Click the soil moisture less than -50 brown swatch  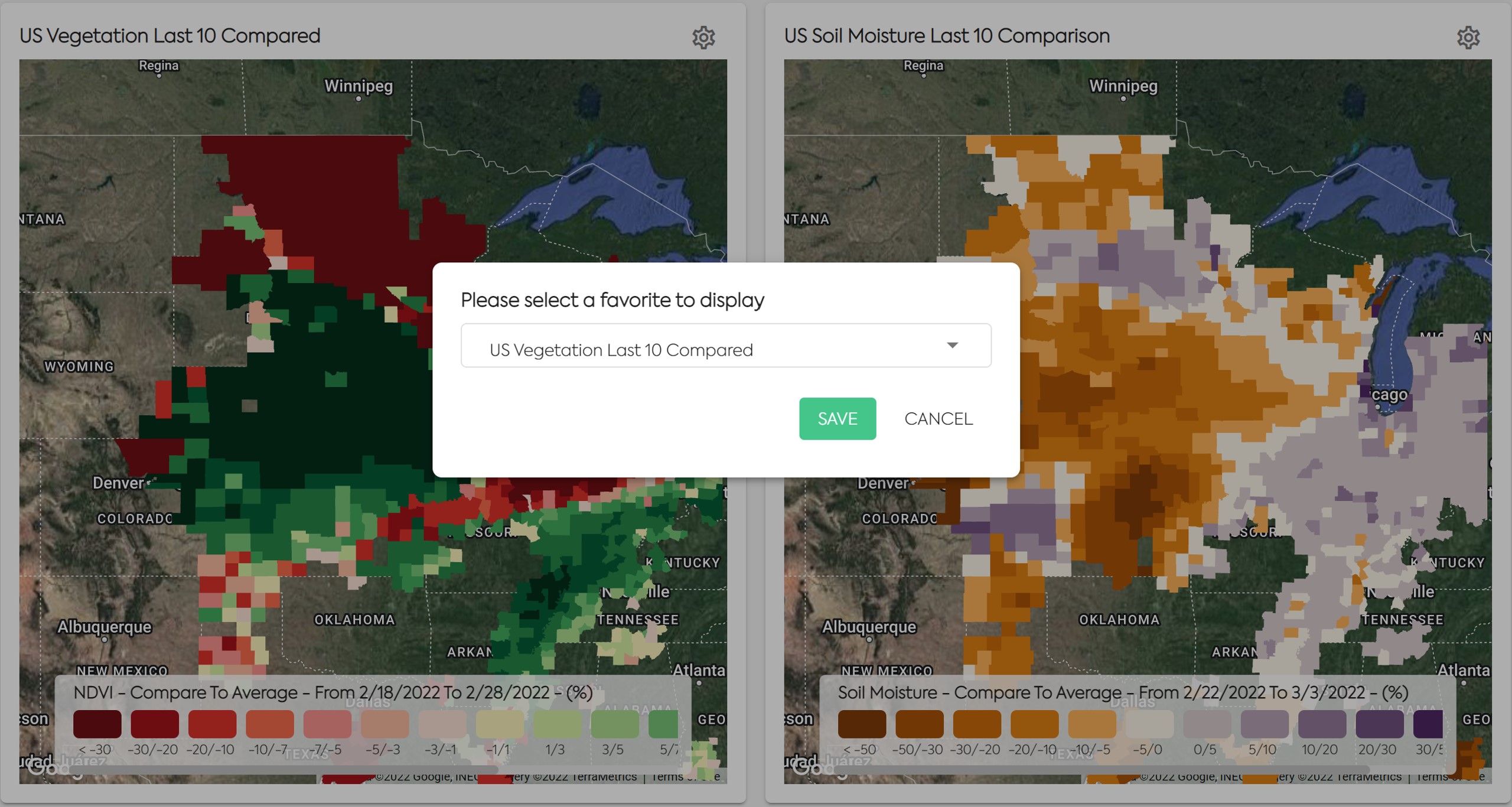click(862, 724)
